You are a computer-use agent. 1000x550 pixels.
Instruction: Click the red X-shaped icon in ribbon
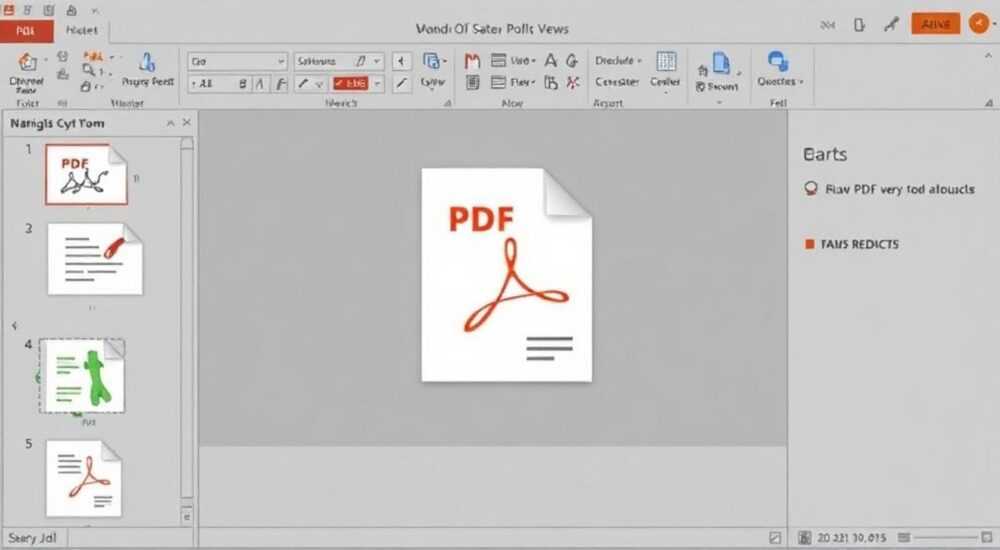click(573, 82)
